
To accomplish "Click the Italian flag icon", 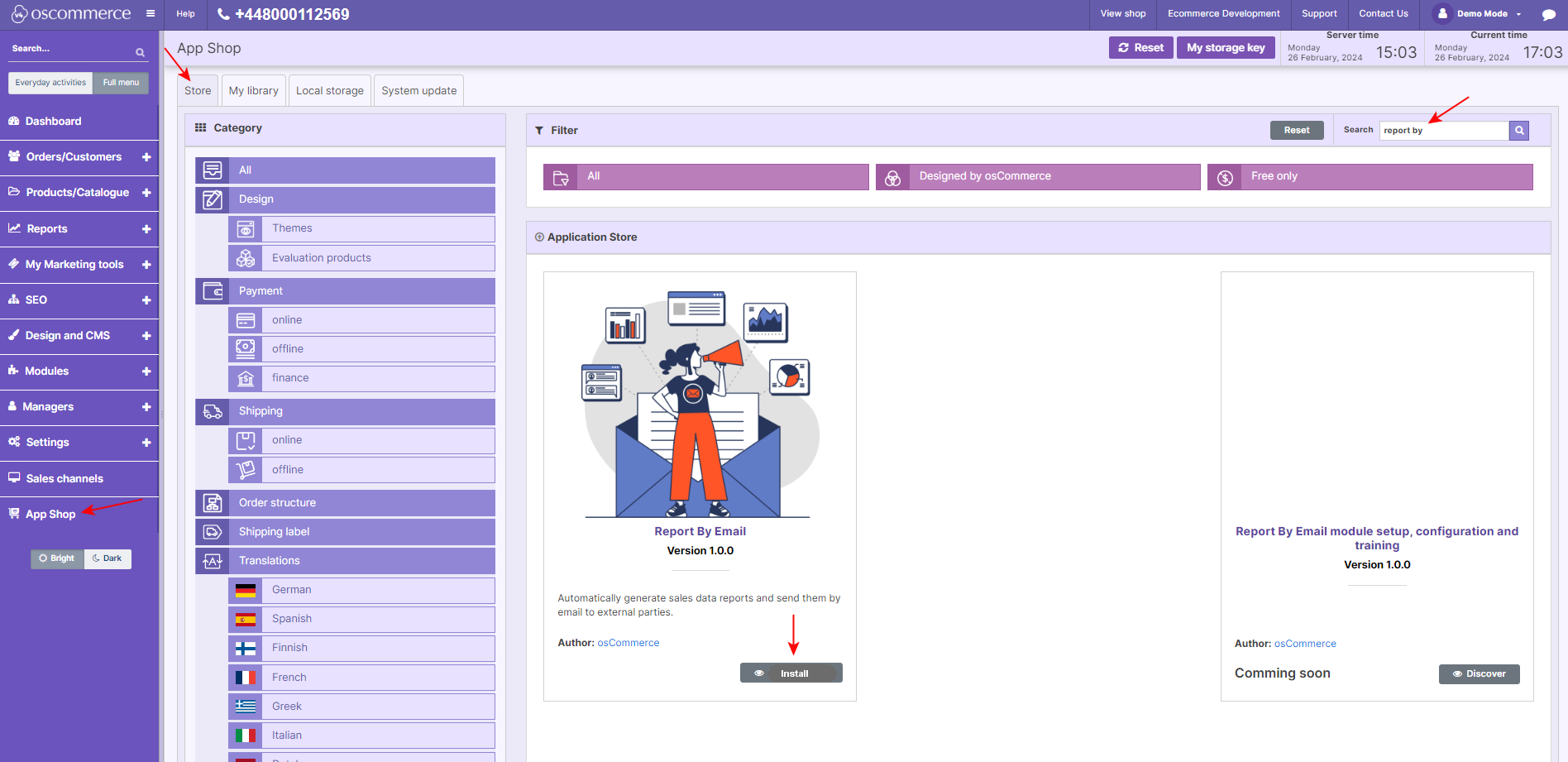I will 246,736.
